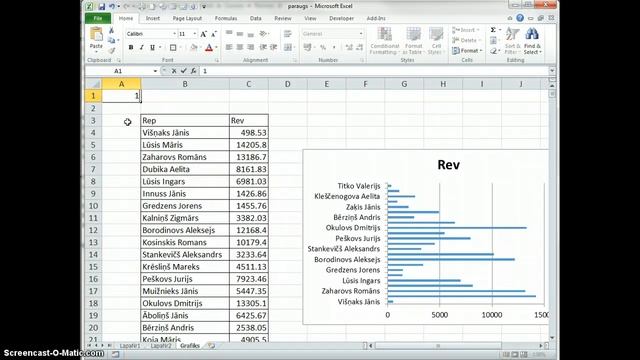
Task: Open Conditional Formatting menu
Action: point(384,40)
